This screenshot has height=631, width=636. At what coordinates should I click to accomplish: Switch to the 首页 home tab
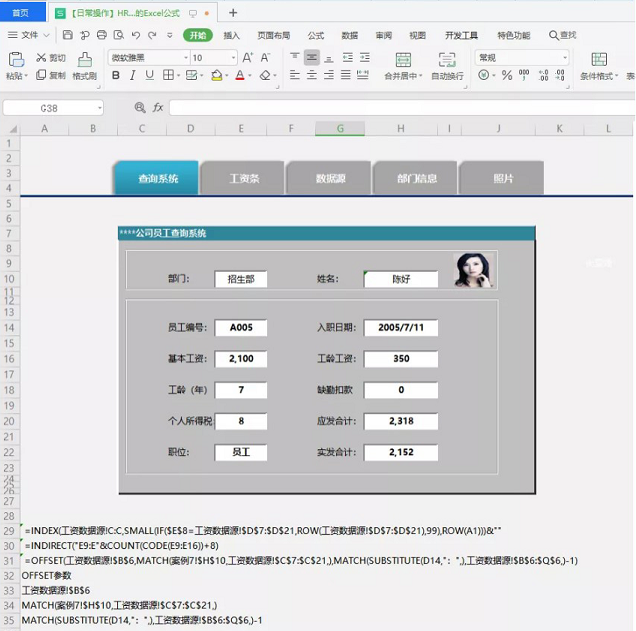(21, 13)
